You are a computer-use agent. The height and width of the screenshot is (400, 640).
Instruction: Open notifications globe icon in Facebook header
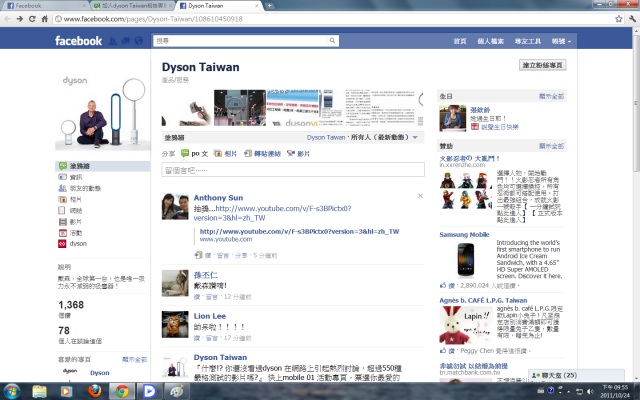click(x=139, y=41)
